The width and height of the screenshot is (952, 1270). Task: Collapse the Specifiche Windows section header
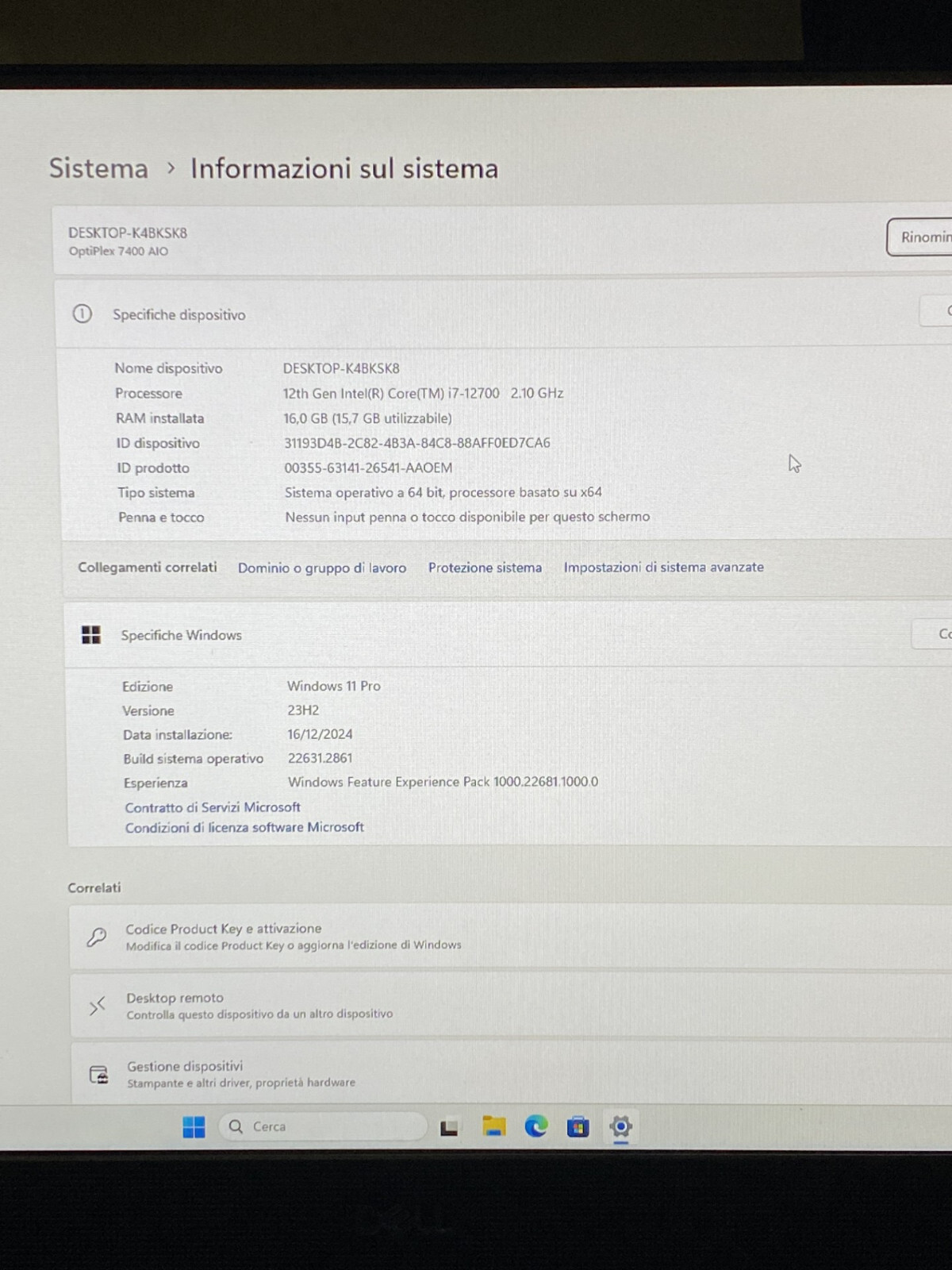click(508, 635)
